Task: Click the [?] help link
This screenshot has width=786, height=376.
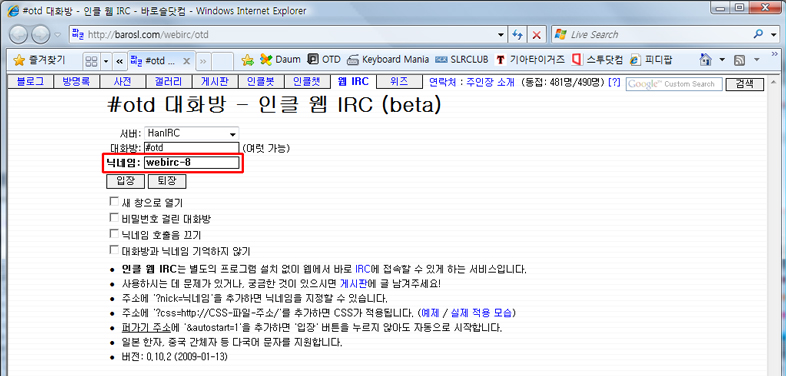Action: click(614, 83)
